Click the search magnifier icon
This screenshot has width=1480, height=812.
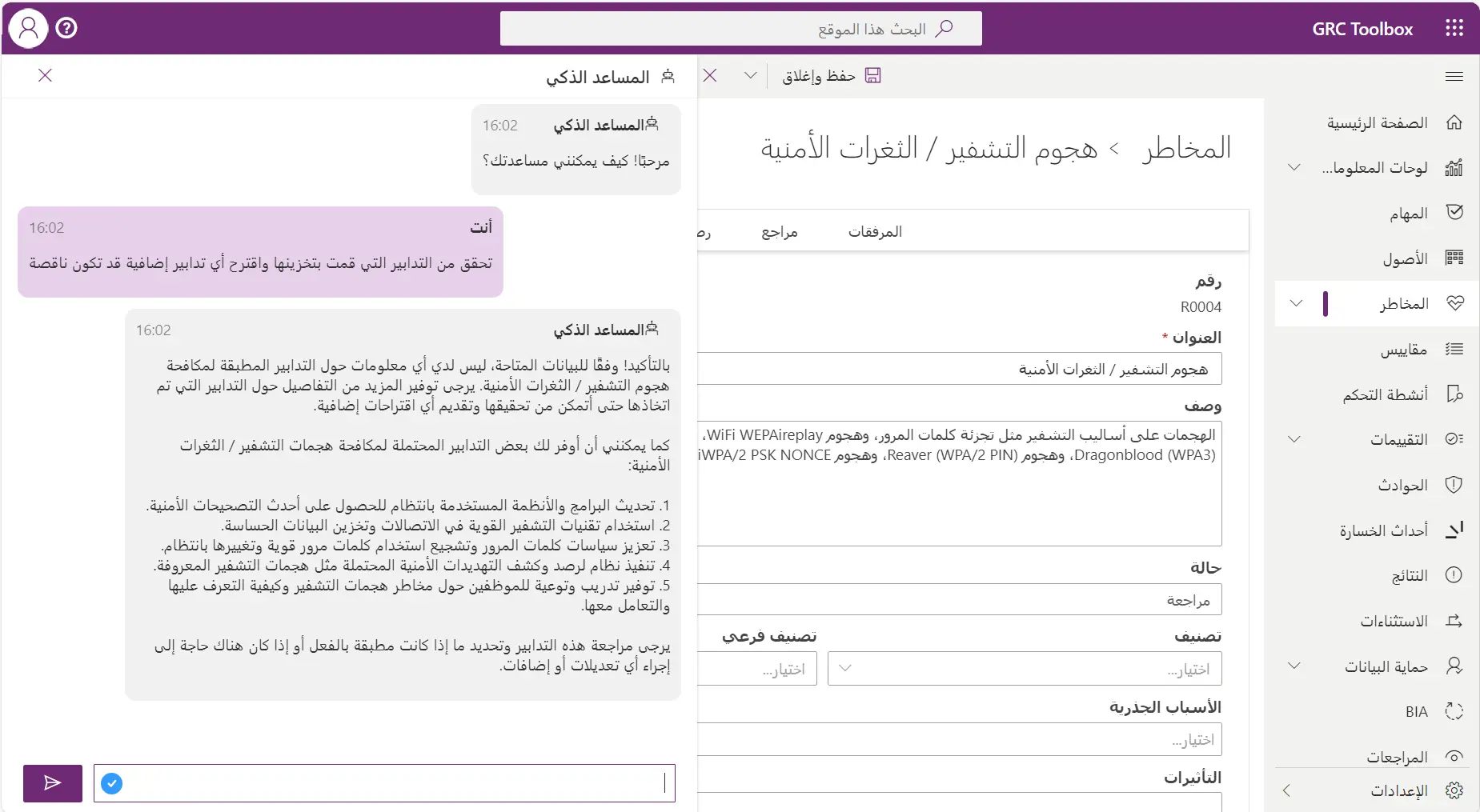pos(945,29)
